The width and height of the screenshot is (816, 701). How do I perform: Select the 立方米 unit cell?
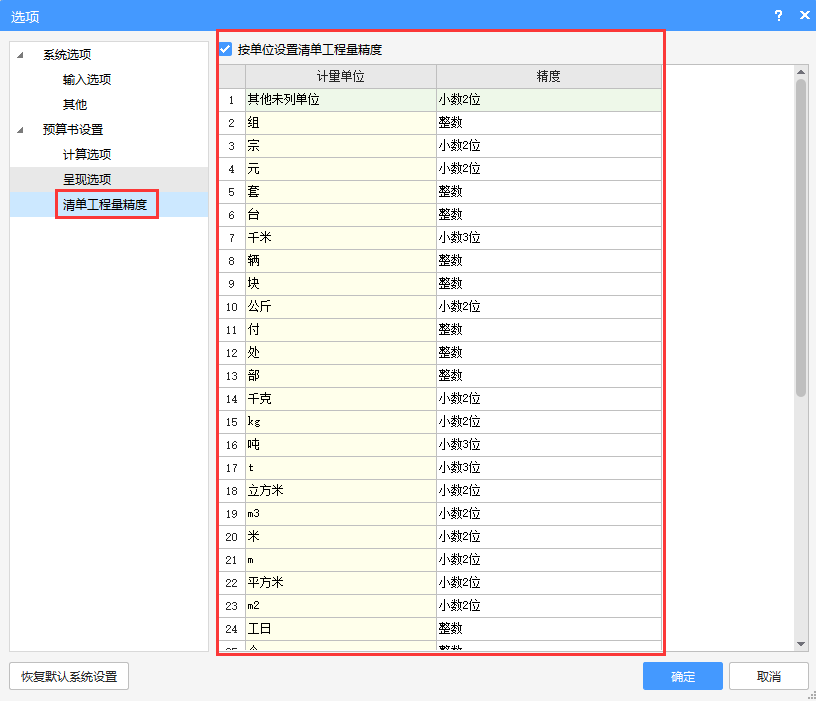(340, 491)
